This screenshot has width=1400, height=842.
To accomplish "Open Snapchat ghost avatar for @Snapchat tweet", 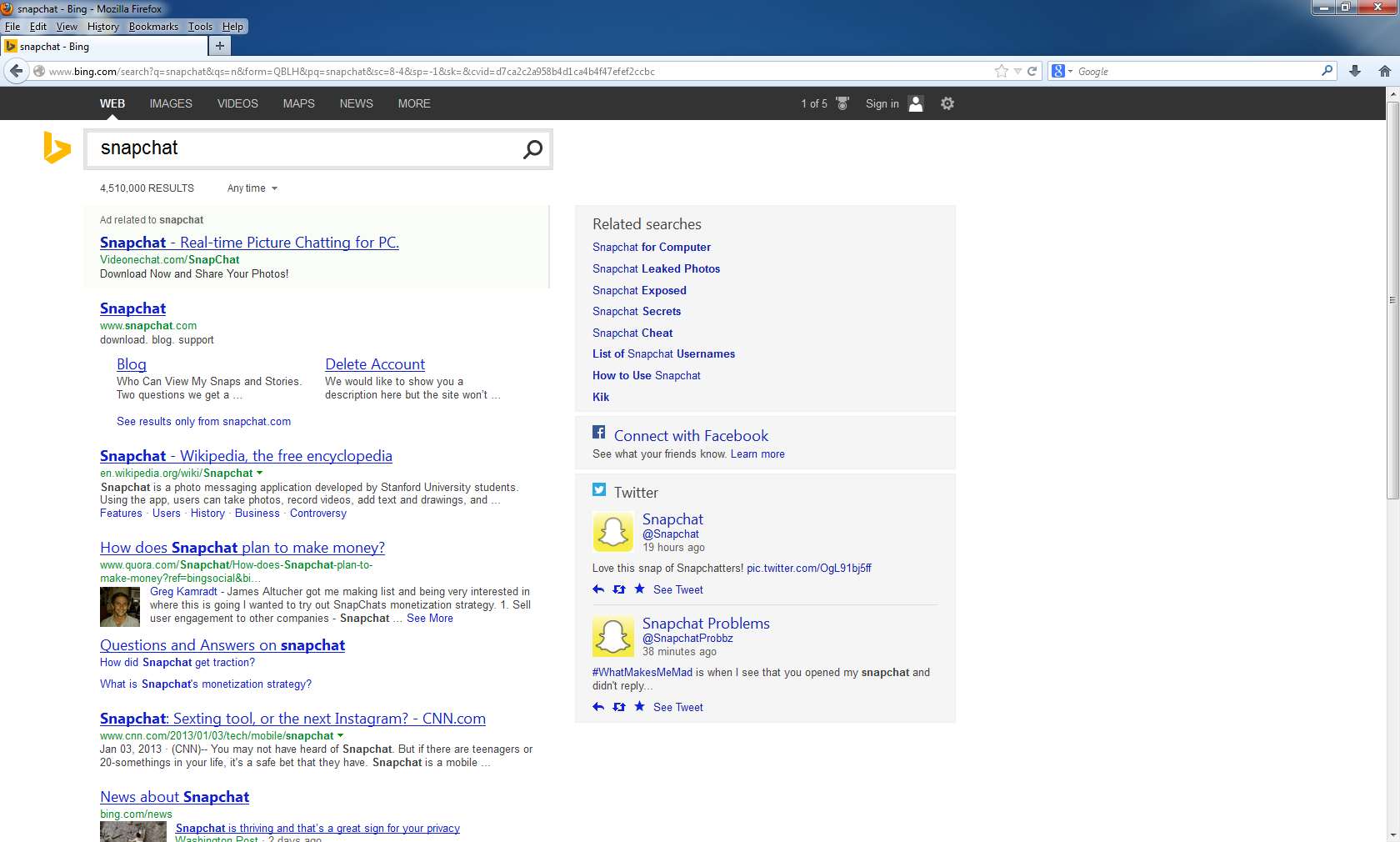I will [x=613, y=532].
